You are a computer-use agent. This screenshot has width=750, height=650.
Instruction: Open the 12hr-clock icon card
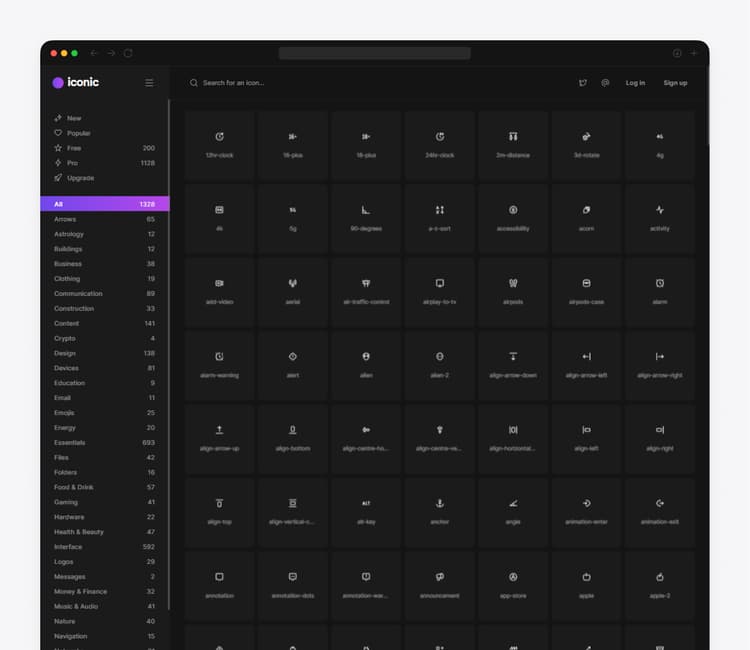220,145
